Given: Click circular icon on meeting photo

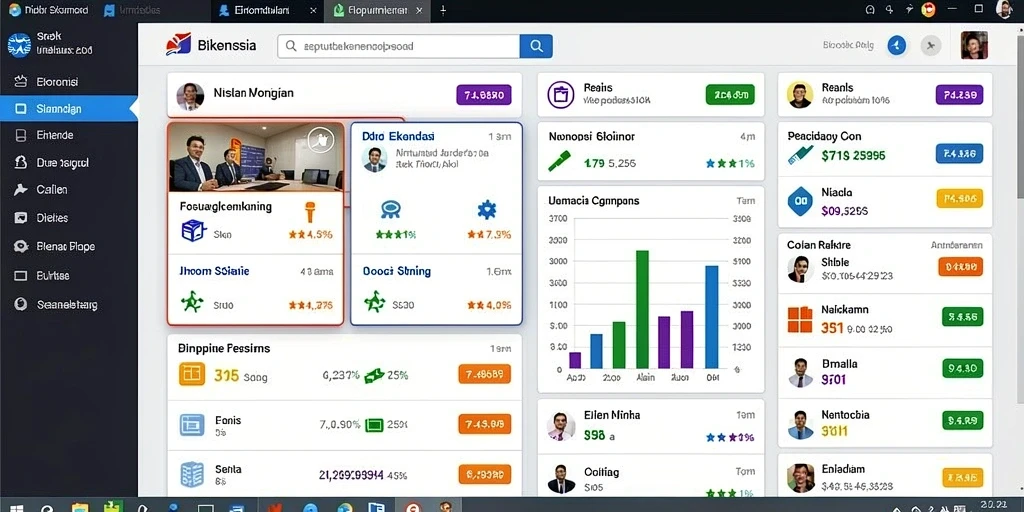Looking at the screenshot, I should tap(321, 139).
